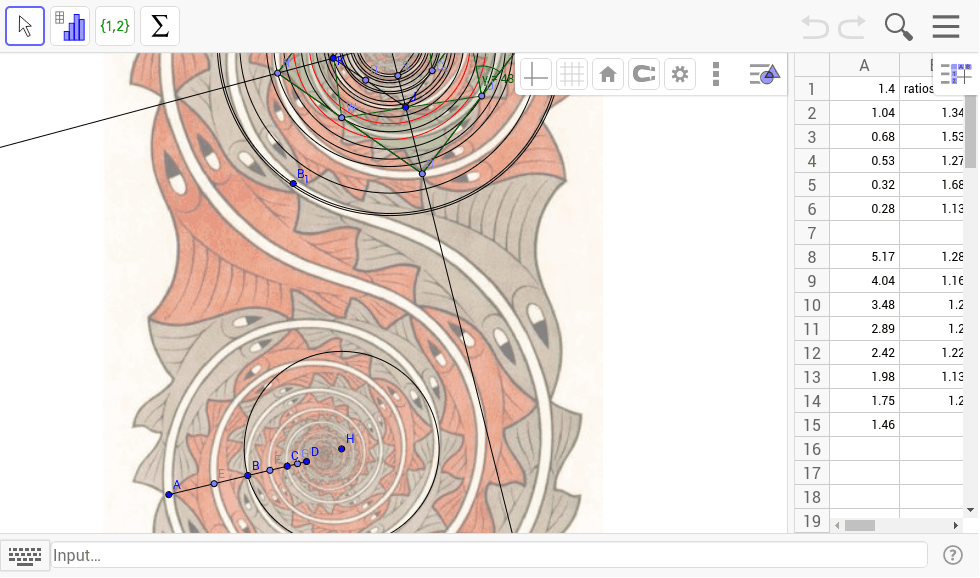The width and height of the screenshot is (980, 578).
Task: Toggle axes display in graphics view
Action: point(536,74)
